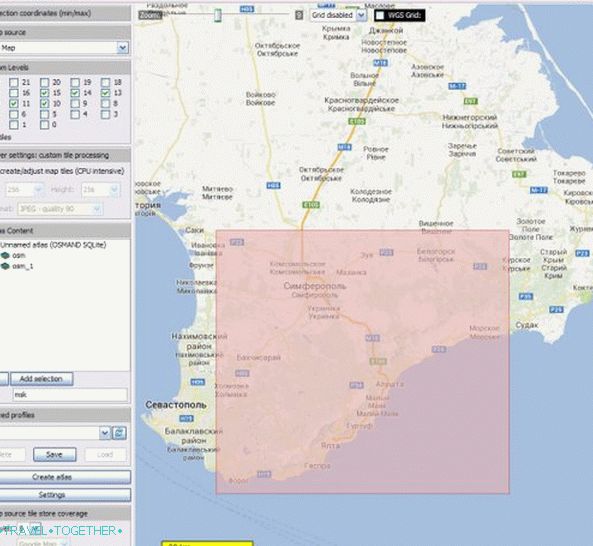Viewport: 593px width, 546px height.
Task: Open the saved profiles dropdown
Action: (105, 433)
